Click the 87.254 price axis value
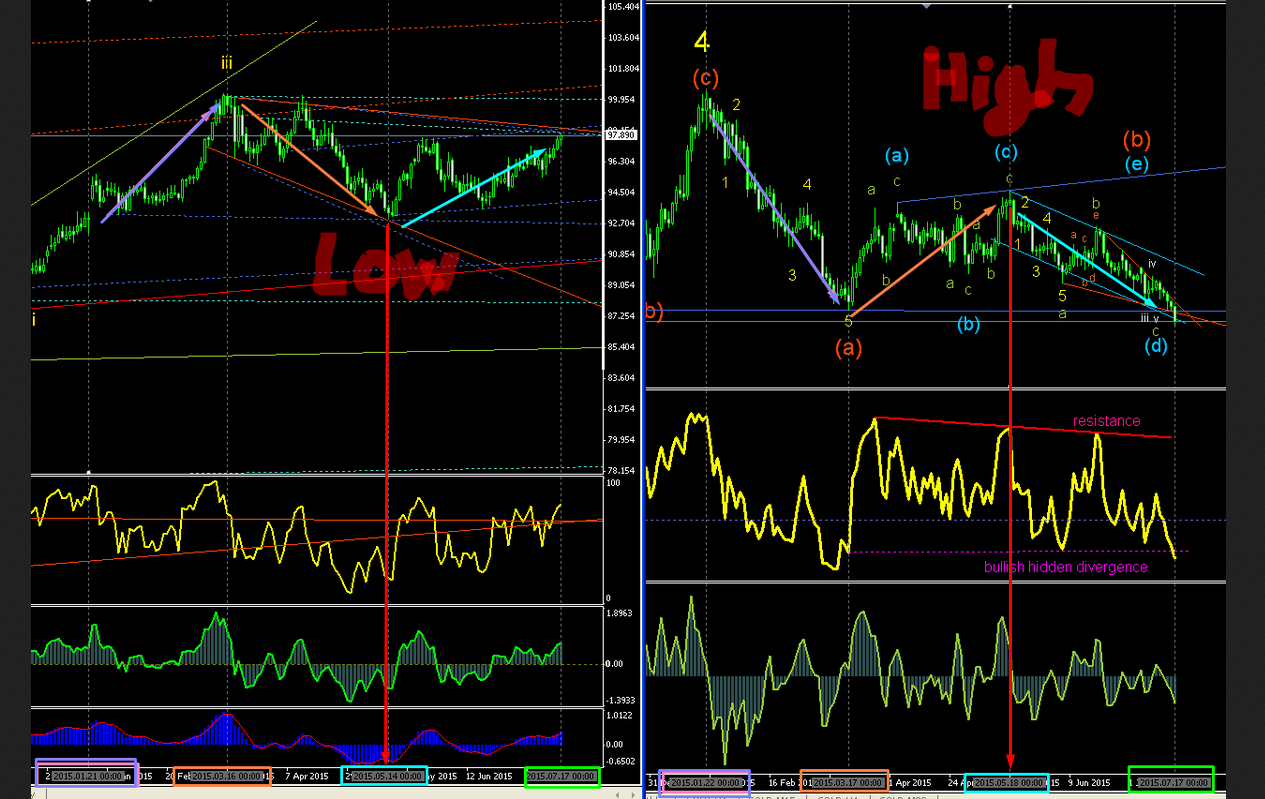Screen dimensions: 1265x799 pos(623,316)
